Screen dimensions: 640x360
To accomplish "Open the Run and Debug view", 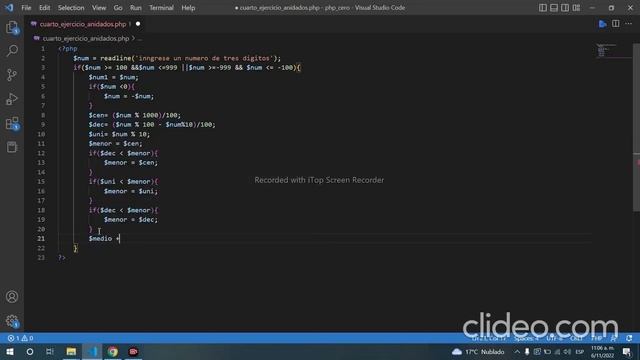I will tap(12, 99).
